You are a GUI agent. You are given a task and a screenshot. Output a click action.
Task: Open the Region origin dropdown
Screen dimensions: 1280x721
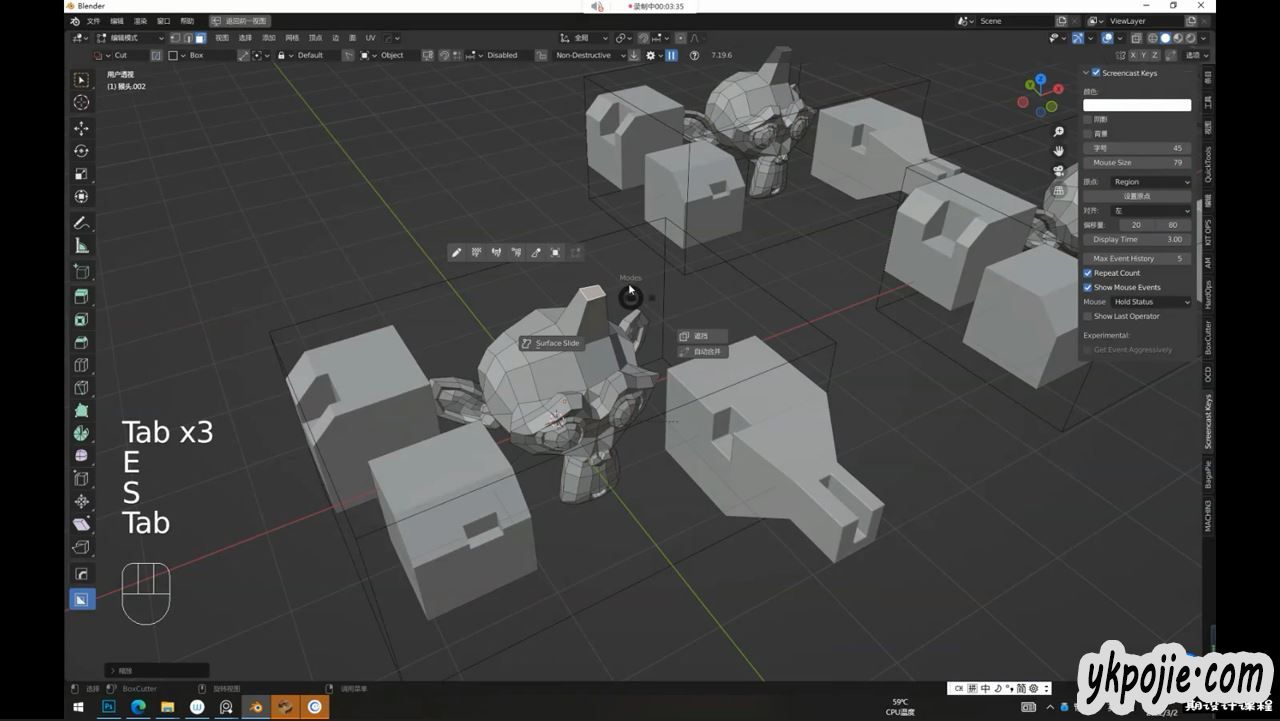[1151, 182]
